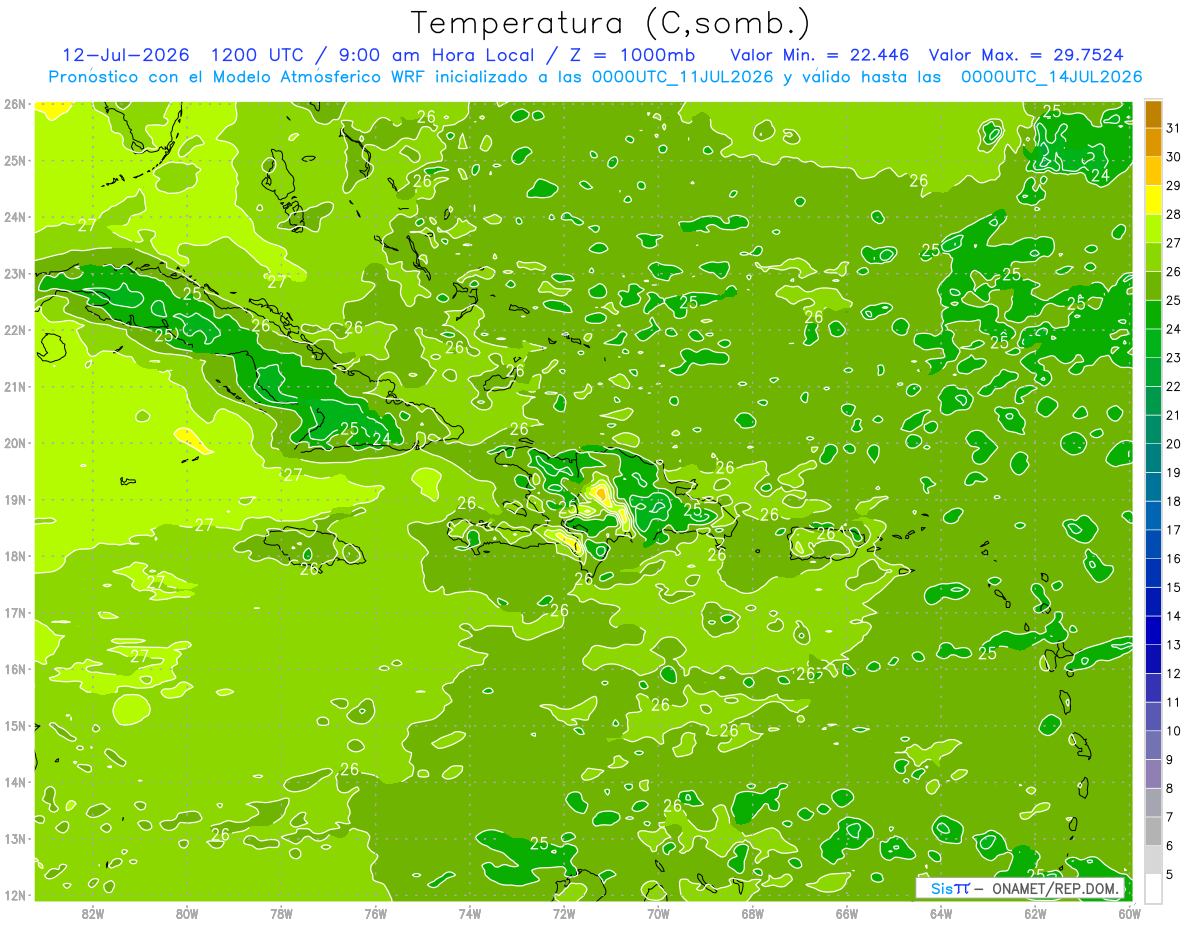The width and height of the screenshot is (1200, 927).
Task: Click the title "Temperatura (C,somb.)"
Action: pos(611,23)
